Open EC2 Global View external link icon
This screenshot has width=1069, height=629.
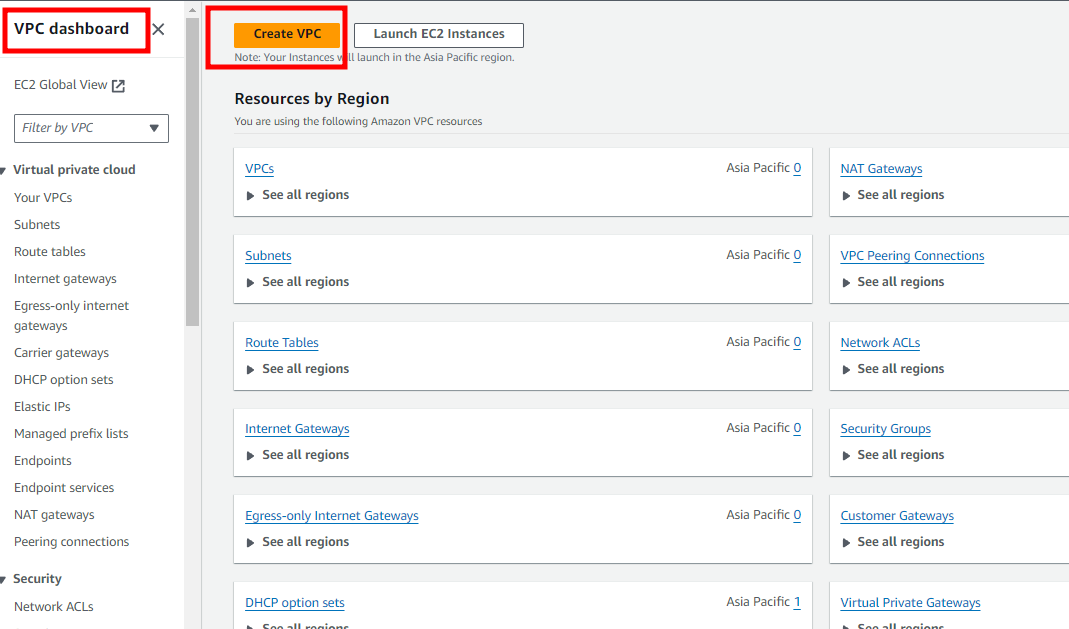point(119,86)
